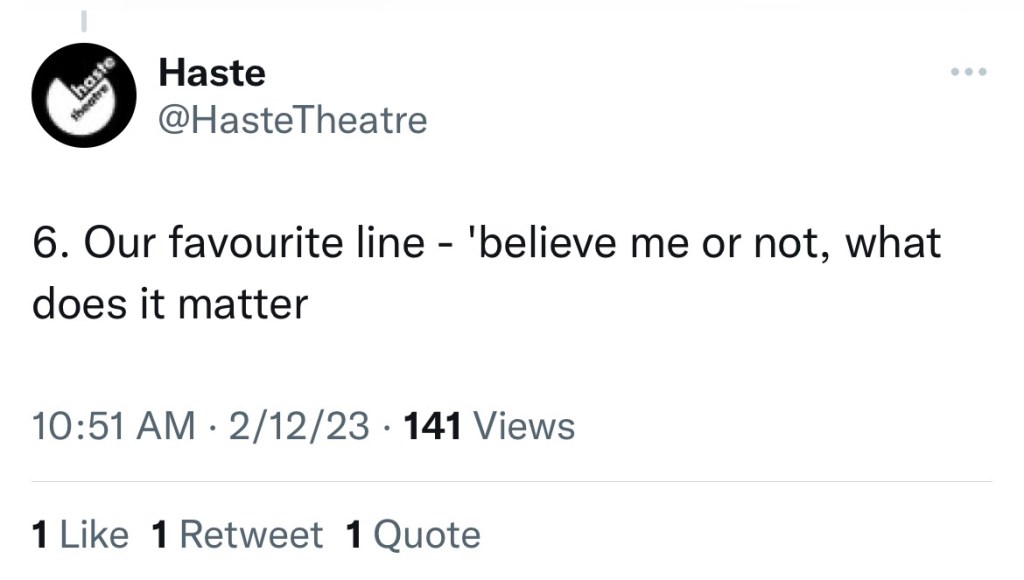Open the three-dot more options menu
1024x580 pixels.
[969, 72]
